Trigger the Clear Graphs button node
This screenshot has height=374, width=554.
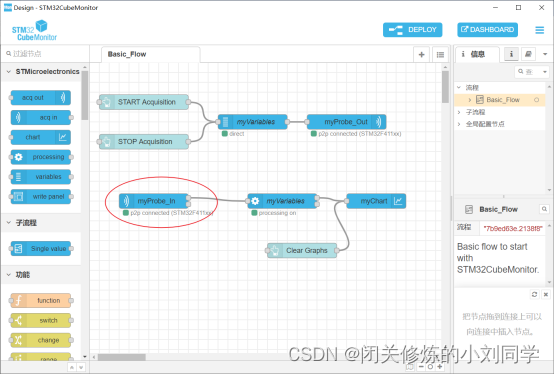[x=302, y=250]
